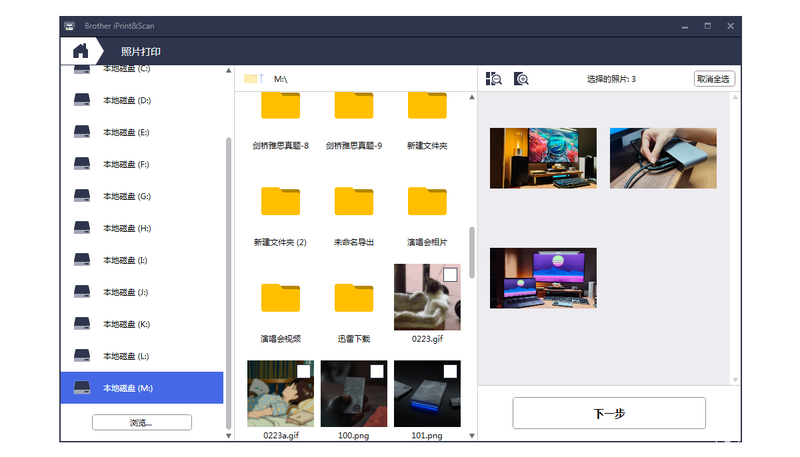Click the 100.png file name
This screenshot has height=457, width=800.
tap(354, 436)
